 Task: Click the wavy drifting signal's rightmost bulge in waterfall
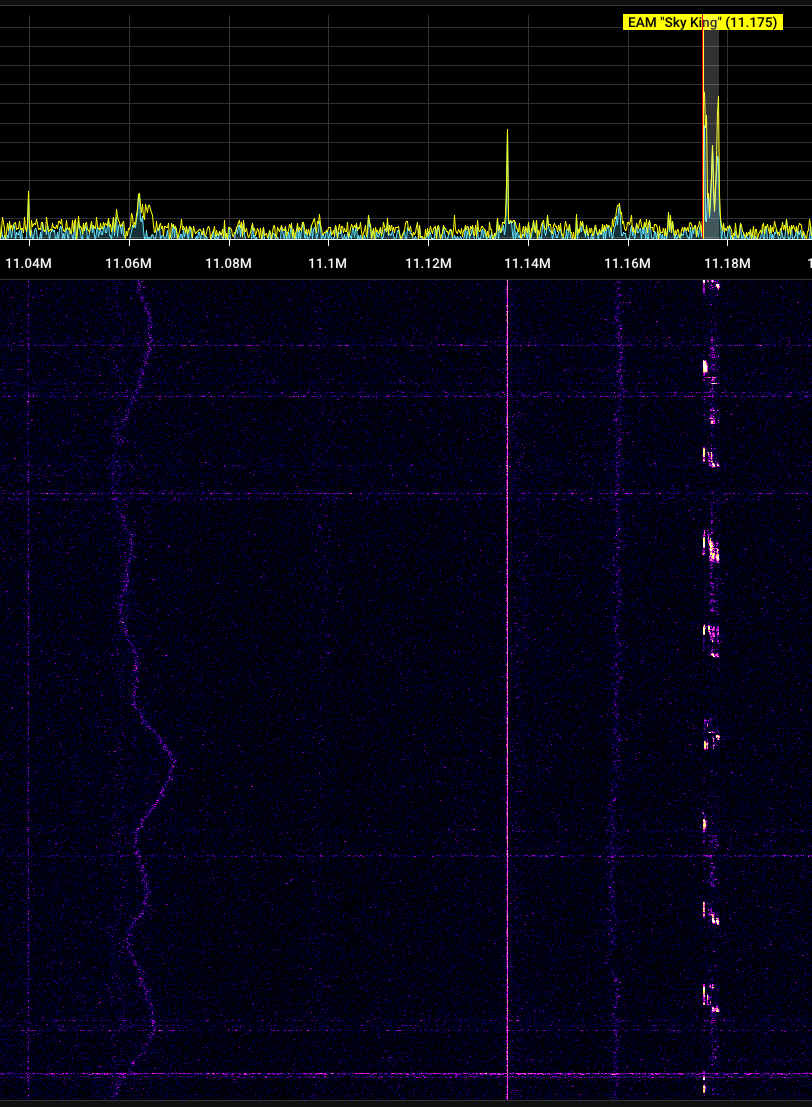tap(174, 761)
